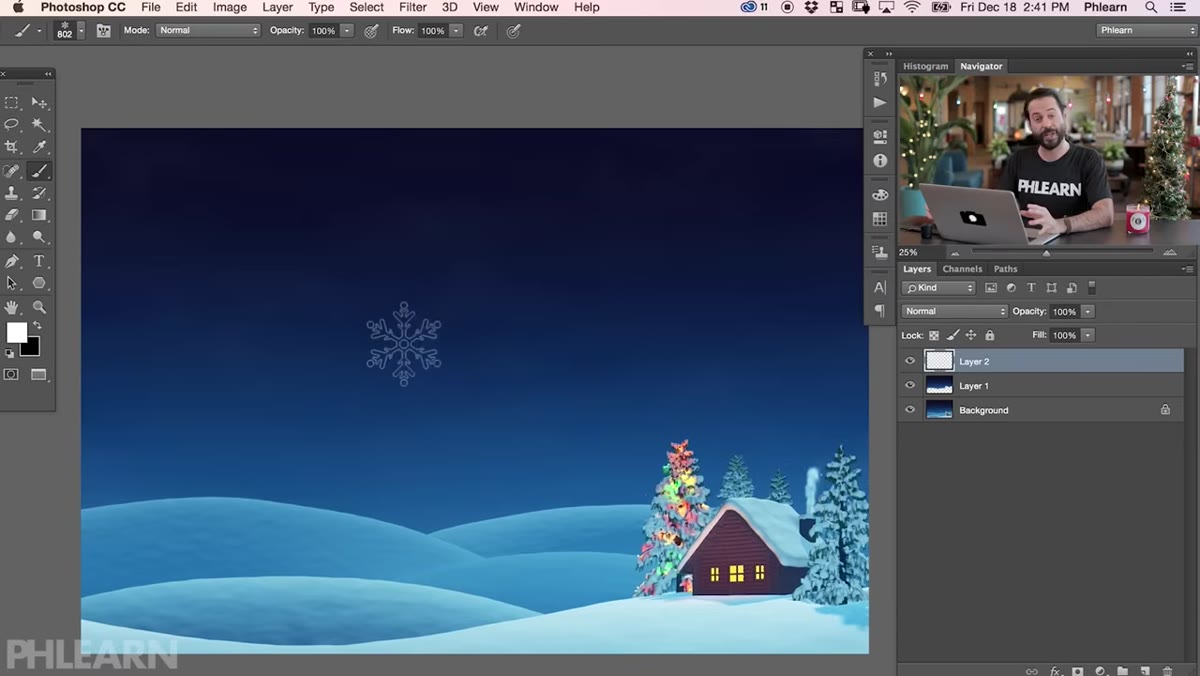This screenshot has height=676, width=1200.
Task: Open the Phlearn workspace dropdown
Action: pos(1145,31)
